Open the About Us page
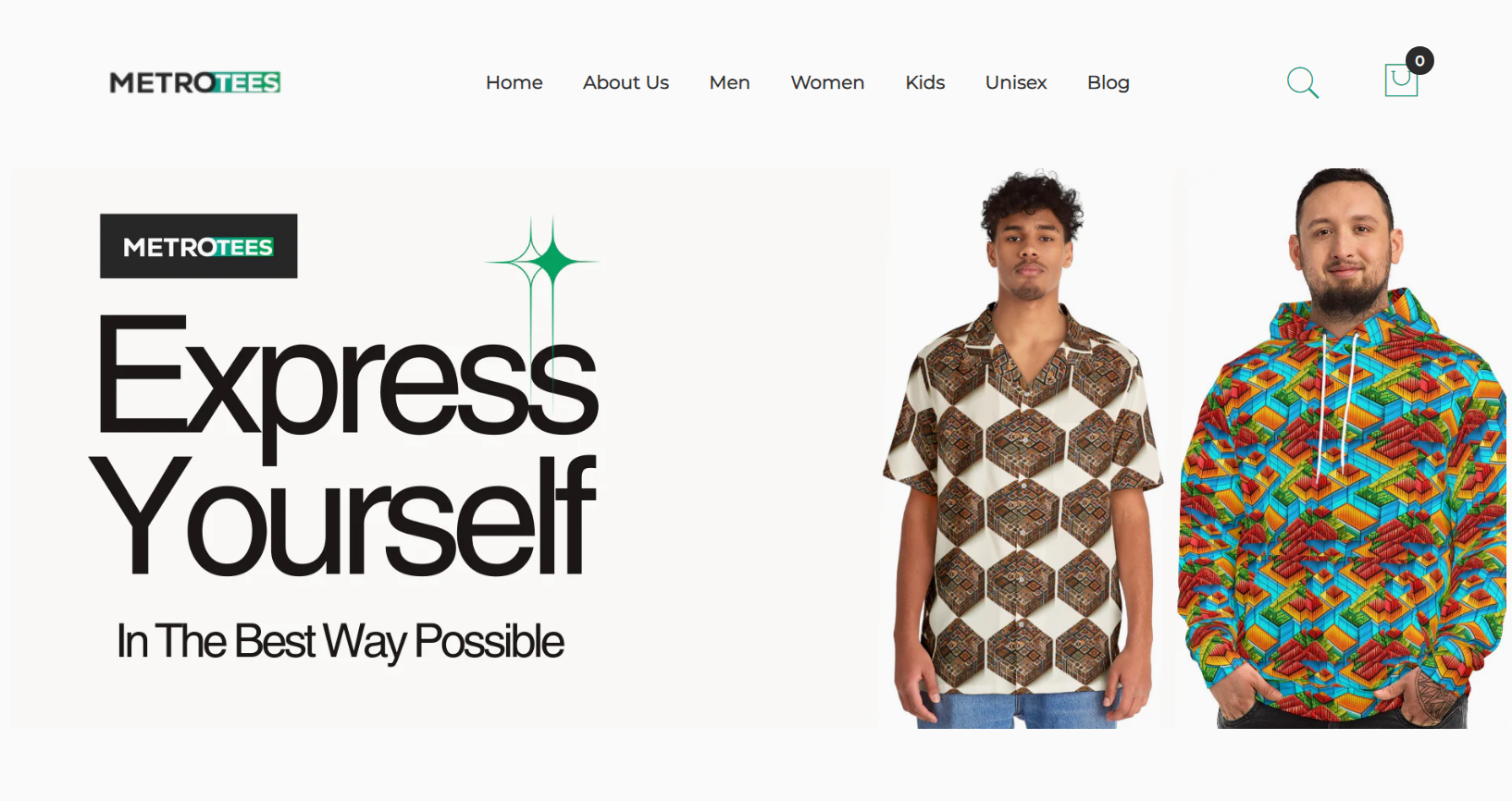 point(626,82)
